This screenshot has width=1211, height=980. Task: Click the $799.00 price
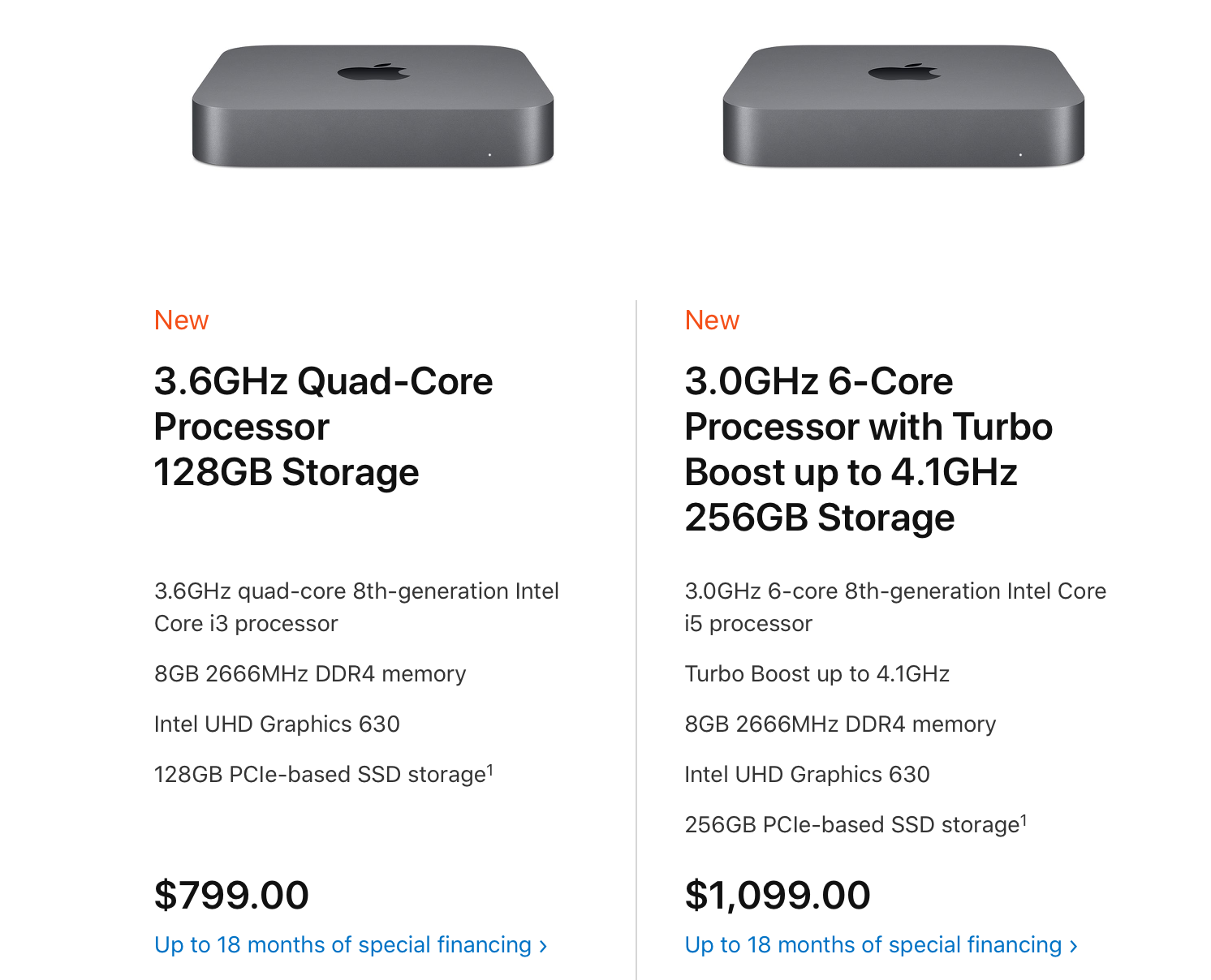[x=231, y=896]
